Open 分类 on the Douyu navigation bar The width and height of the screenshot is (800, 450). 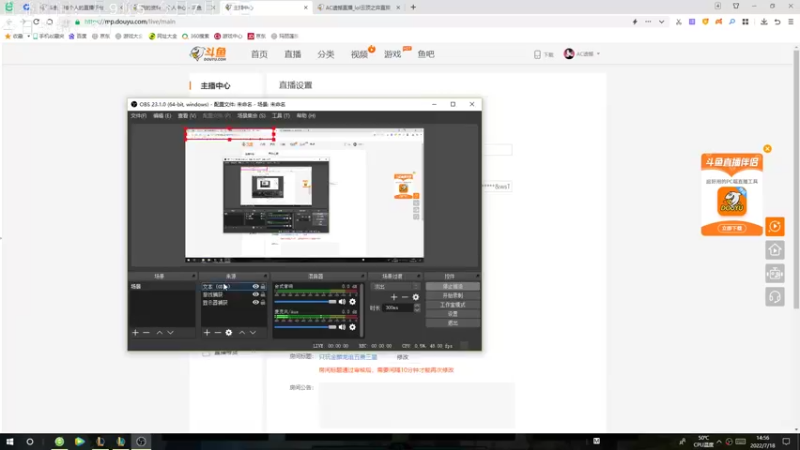(x=326, y=54)
